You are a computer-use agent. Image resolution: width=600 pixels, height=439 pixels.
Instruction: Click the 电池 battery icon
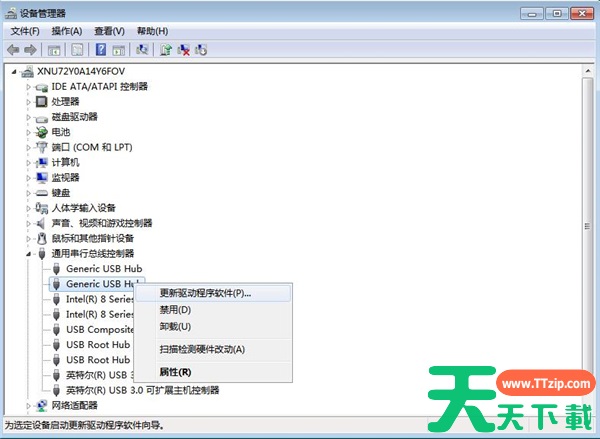pos(41,132)
